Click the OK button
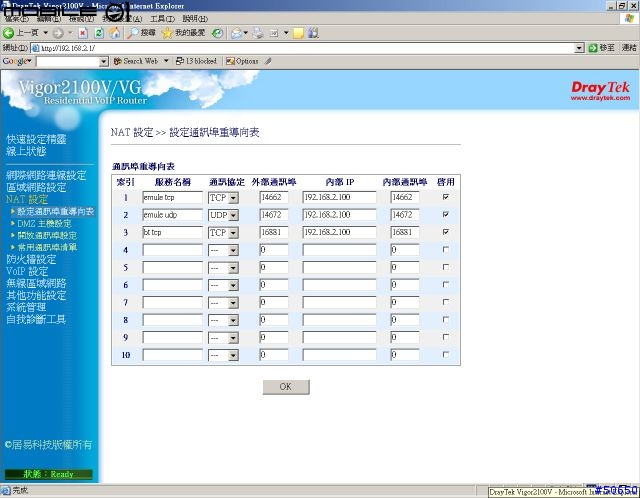Screen dimensions: 640x498 (x=286, y=387)
